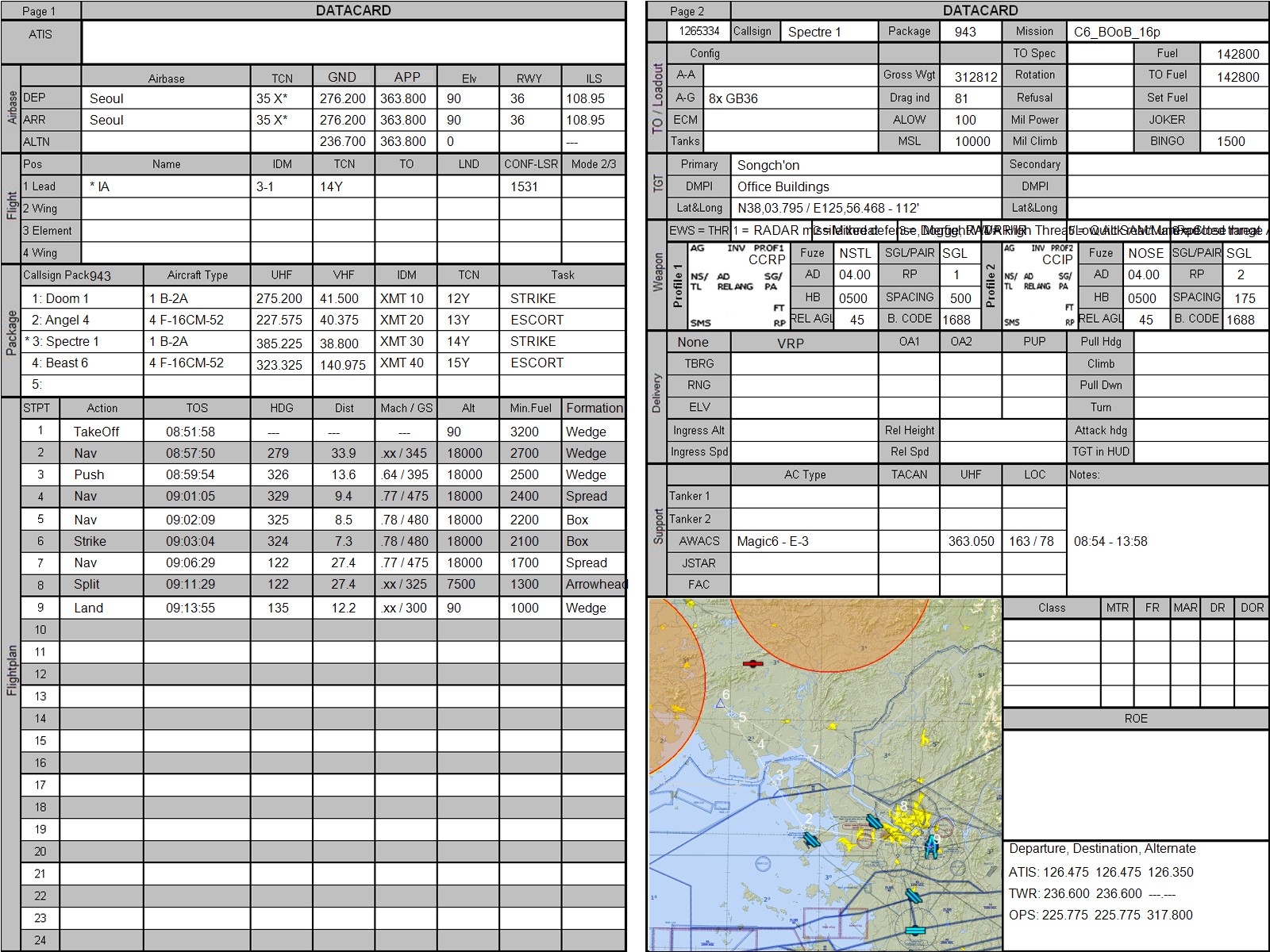Viewport: 1270px width, 952px height.
Task: Click the waypoint 3 marker on the map
Action: (779, 775)
